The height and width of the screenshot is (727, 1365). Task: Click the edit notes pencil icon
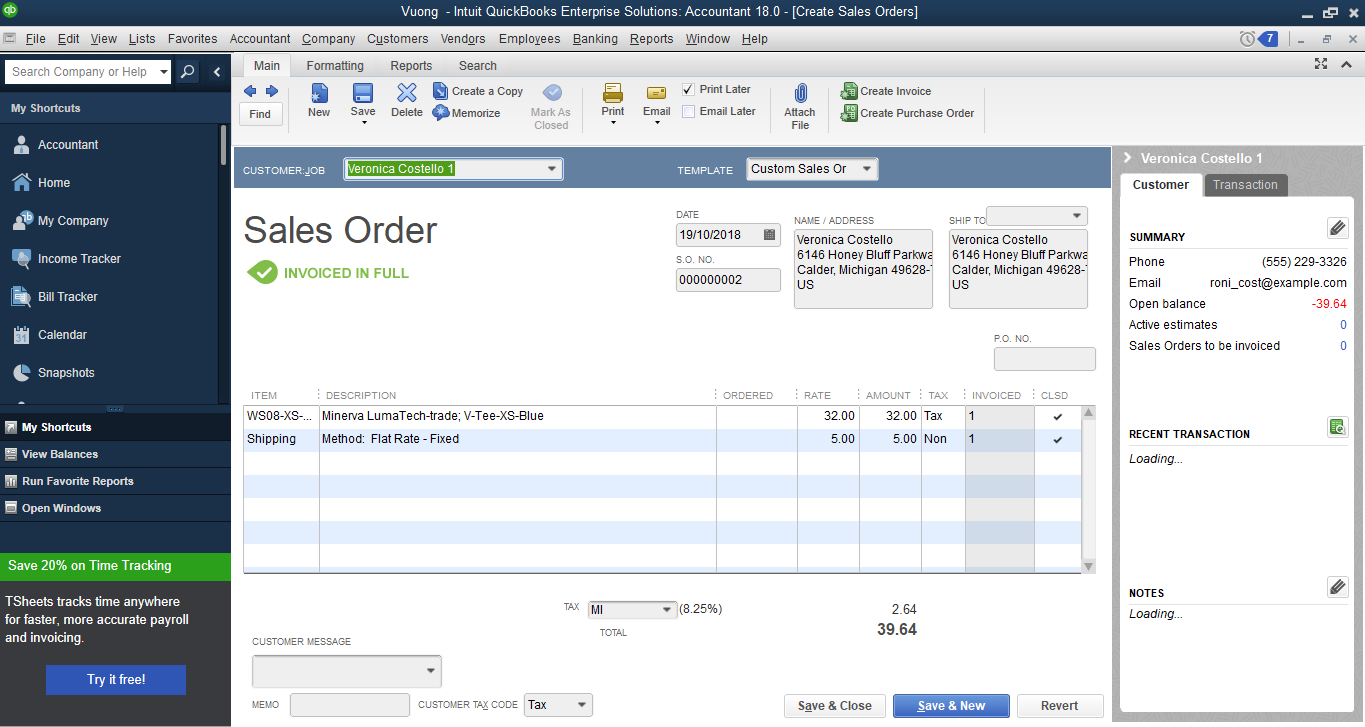pyautogui.click(x=1337, y=587)
